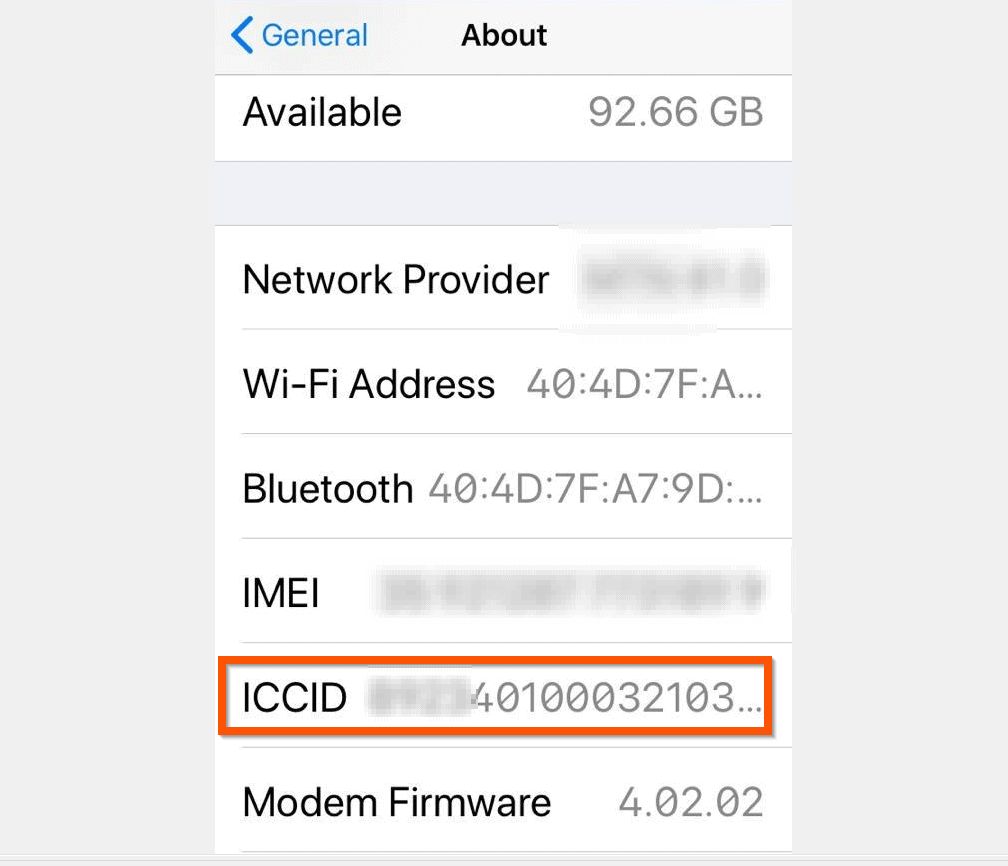The height and width of the screenshot is (866, 1008).
Task: Click the highlighted ICCID label
Action: coord(294,698)
